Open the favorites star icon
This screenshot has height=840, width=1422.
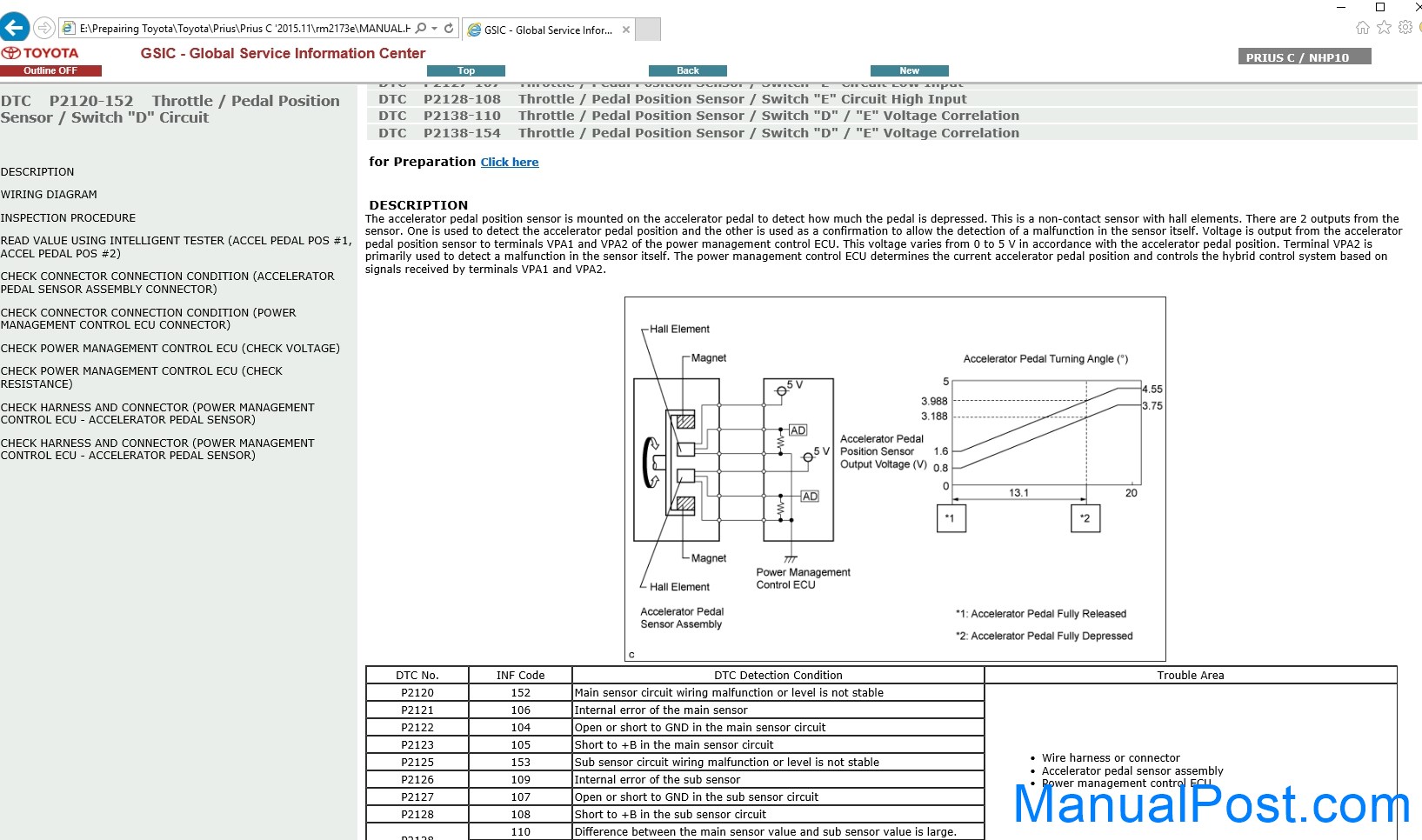click(x=1385, y=28)
